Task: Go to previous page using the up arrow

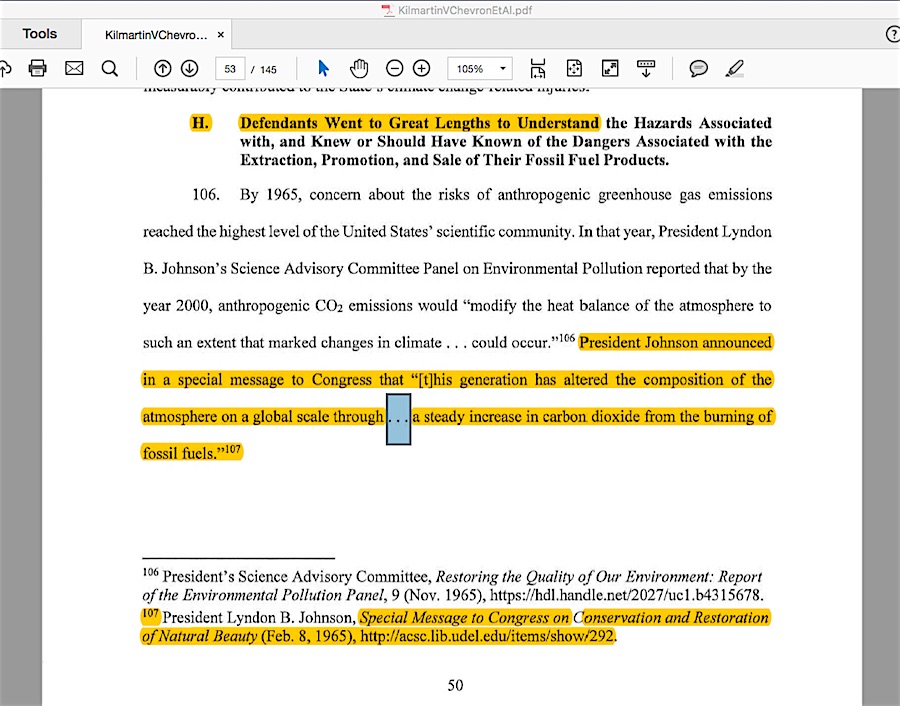Action: pyautogui.click(x=162, y=68)
